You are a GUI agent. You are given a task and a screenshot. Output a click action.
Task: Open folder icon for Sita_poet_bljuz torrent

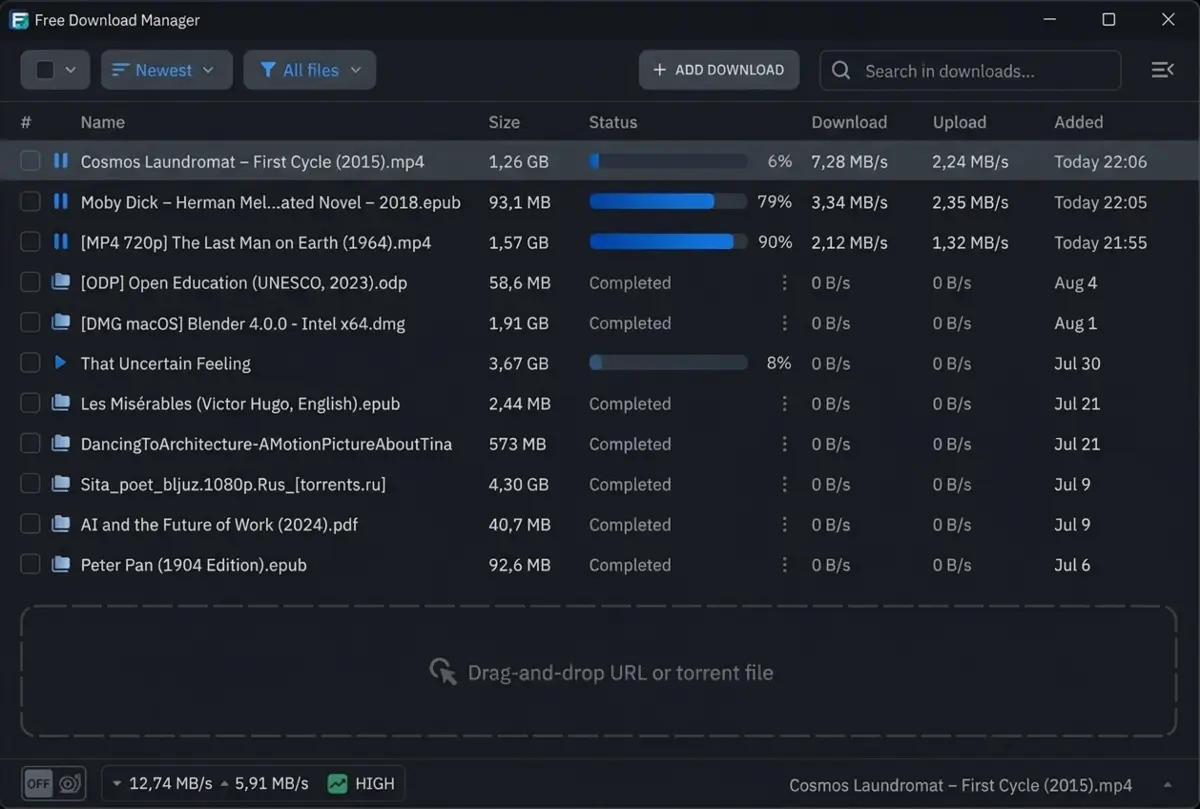60,484
